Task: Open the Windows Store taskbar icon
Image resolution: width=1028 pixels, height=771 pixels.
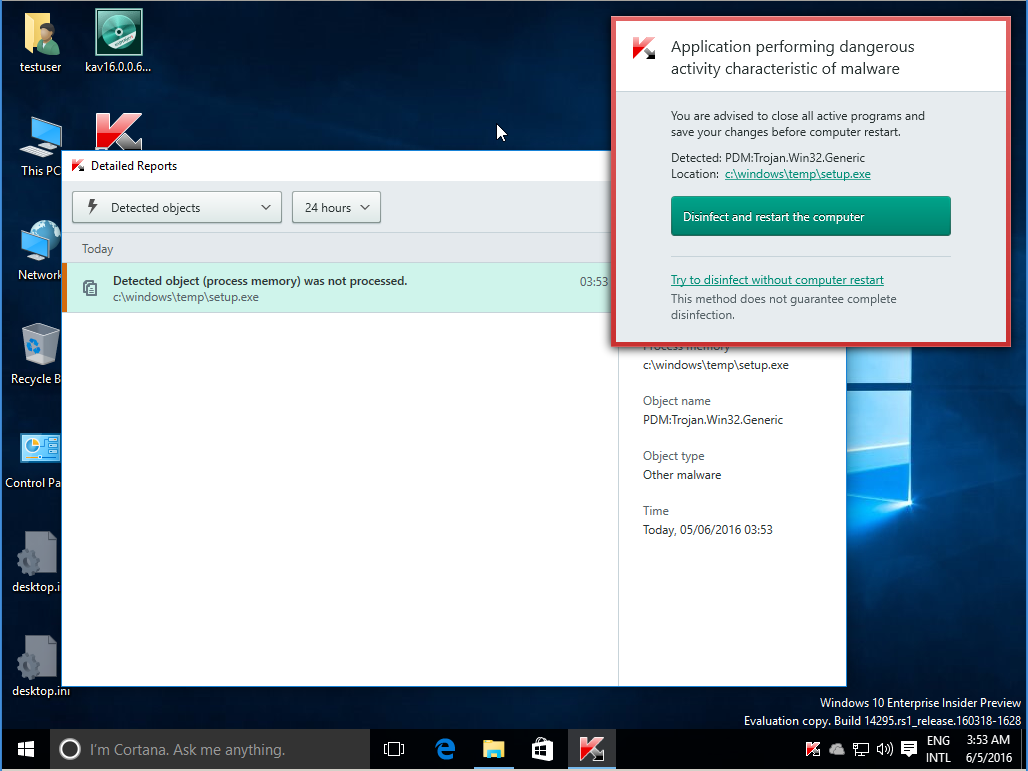Action: 542,749
